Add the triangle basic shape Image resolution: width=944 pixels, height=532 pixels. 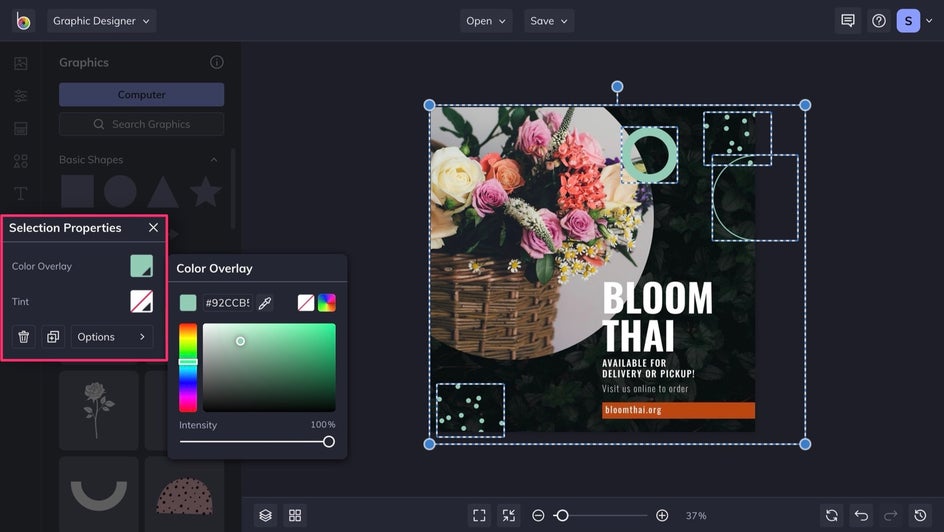[163, 192]
